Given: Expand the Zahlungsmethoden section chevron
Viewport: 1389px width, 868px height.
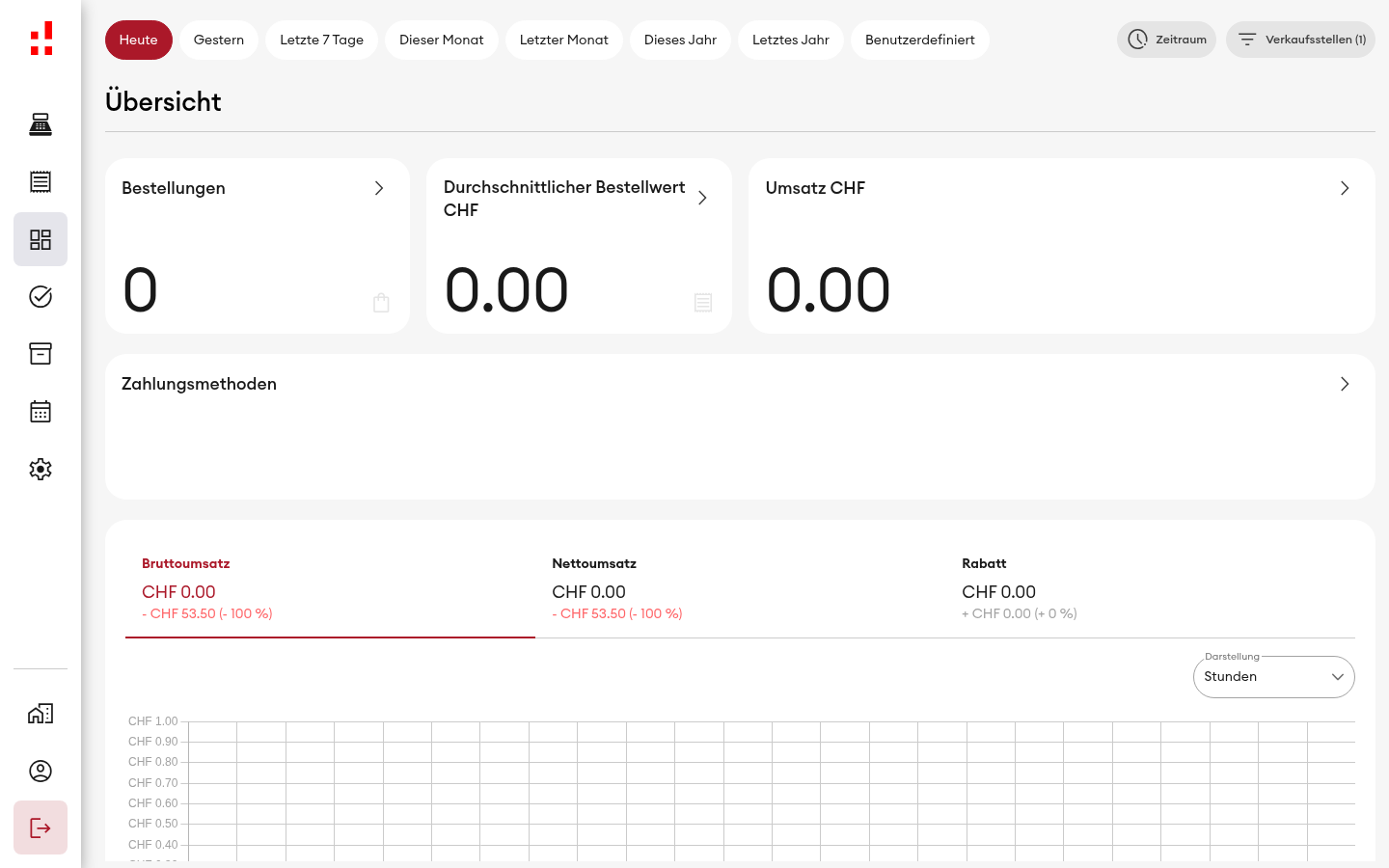Looking at the screenshot, I should click(x=1345, y=384).
